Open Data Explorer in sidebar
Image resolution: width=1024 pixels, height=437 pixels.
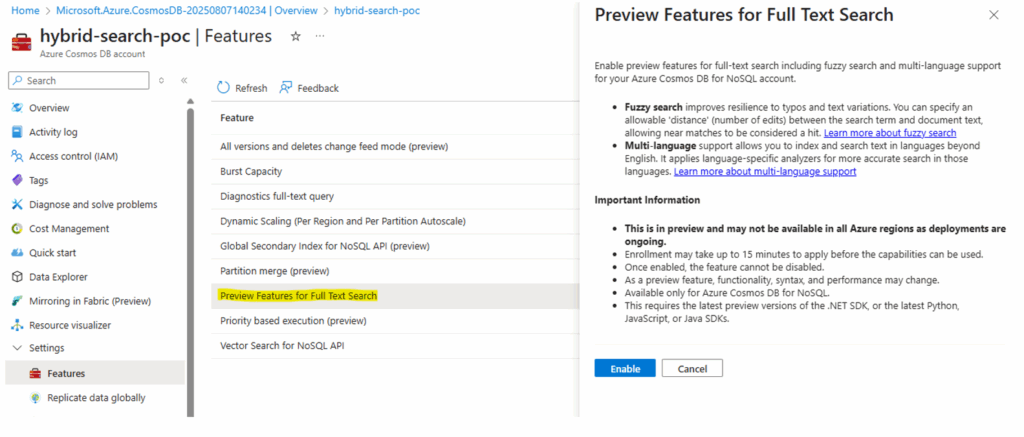point(58,277)
